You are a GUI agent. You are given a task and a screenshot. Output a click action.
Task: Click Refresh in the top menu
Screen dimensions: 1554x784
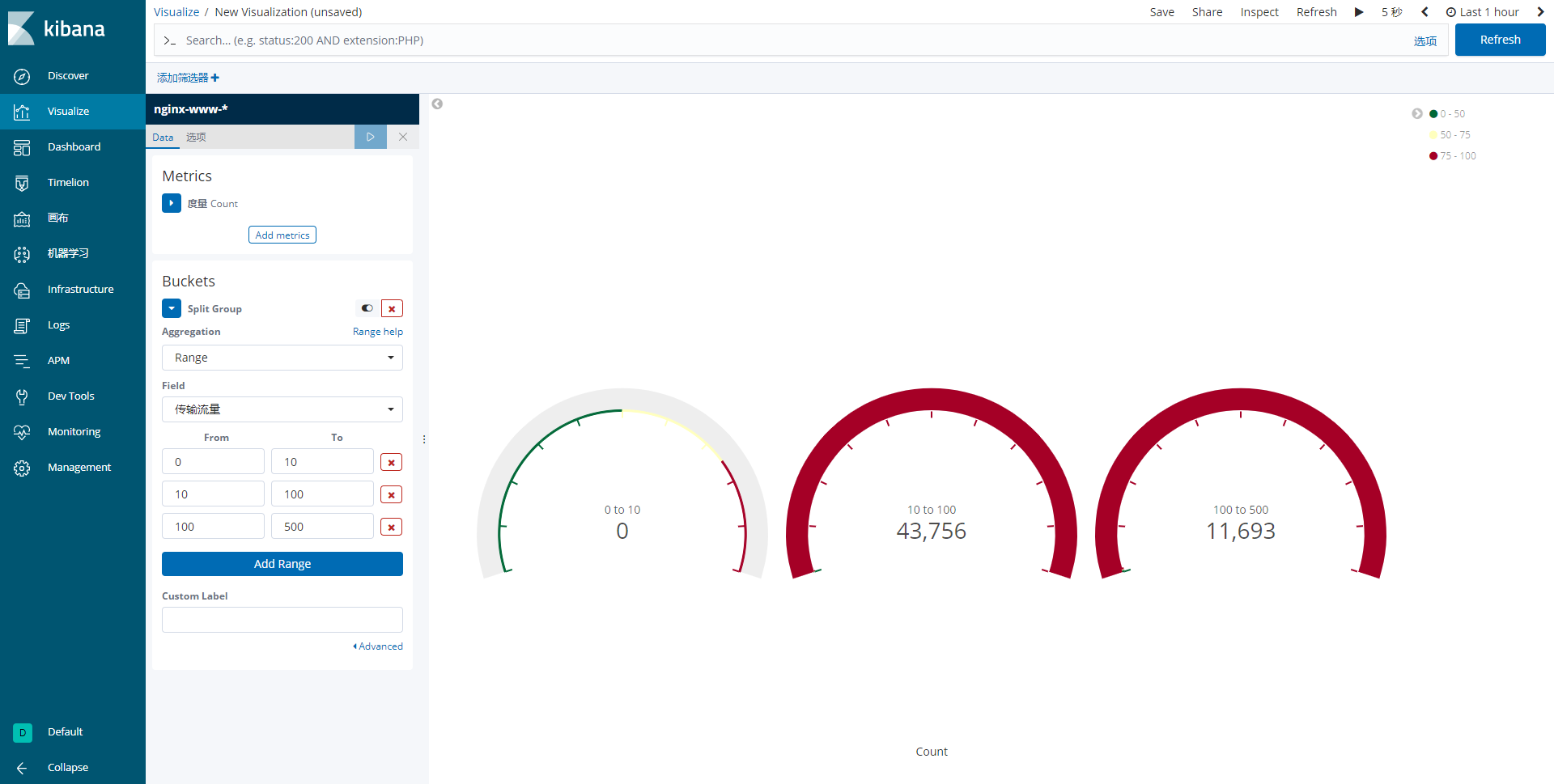(1317, 12)
